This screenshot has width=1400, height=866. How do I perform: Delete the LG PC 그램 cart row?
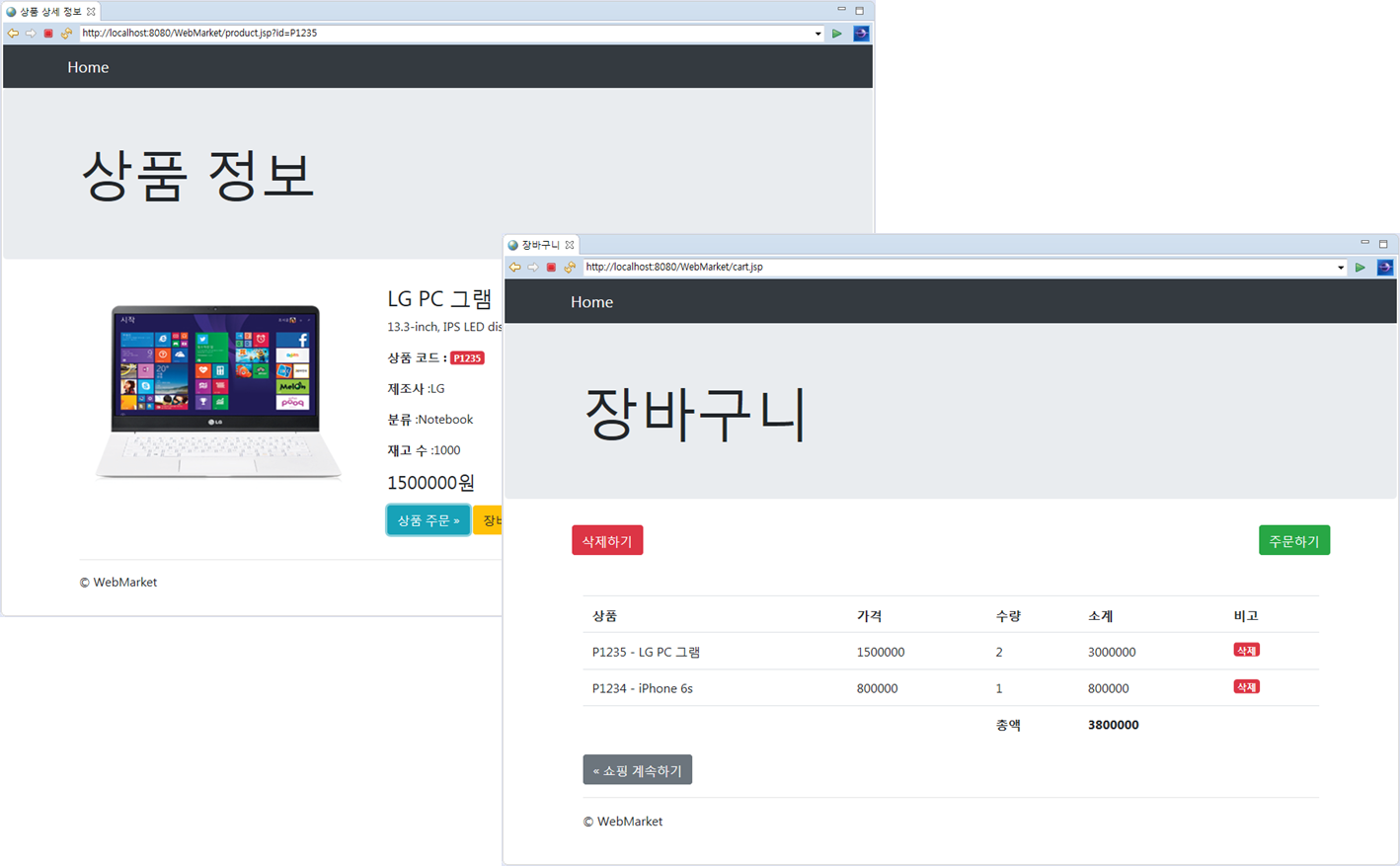pyautogui.click(x=1246, y=651)
